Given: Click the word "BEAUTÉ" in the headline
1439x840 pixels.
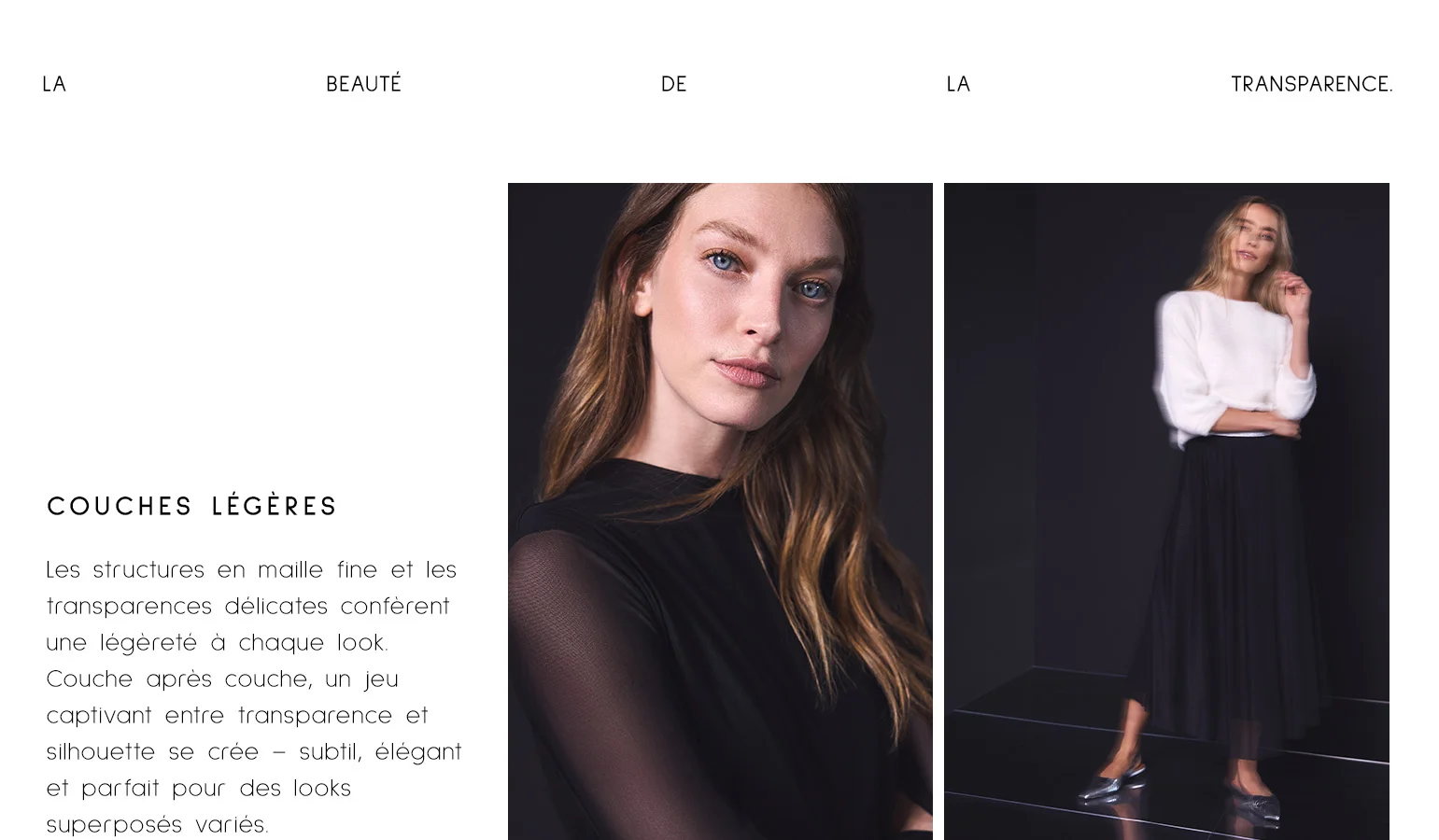Looking at the screenshot, I should tap(363, 83).
